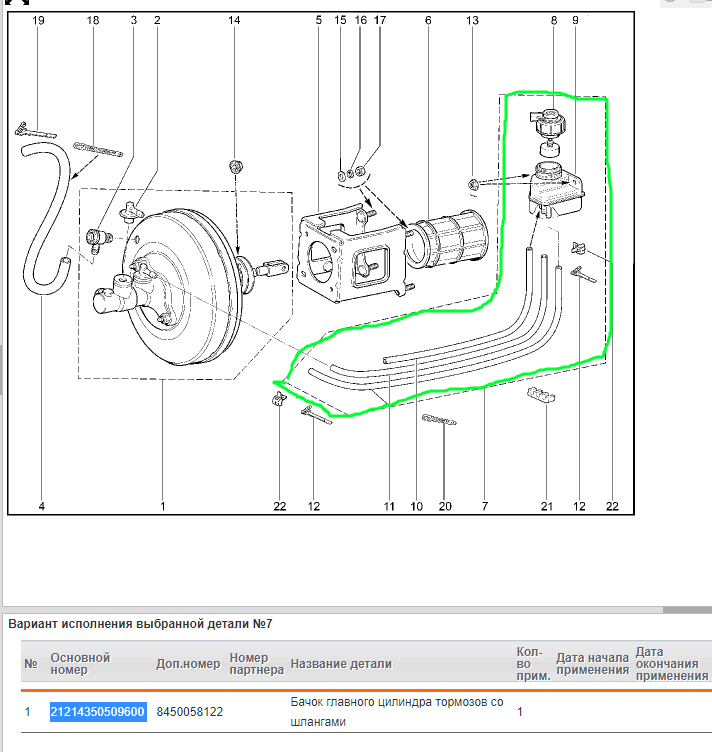
Task: Click the ribbed protective boot drawing
Action: pos(447,238)
